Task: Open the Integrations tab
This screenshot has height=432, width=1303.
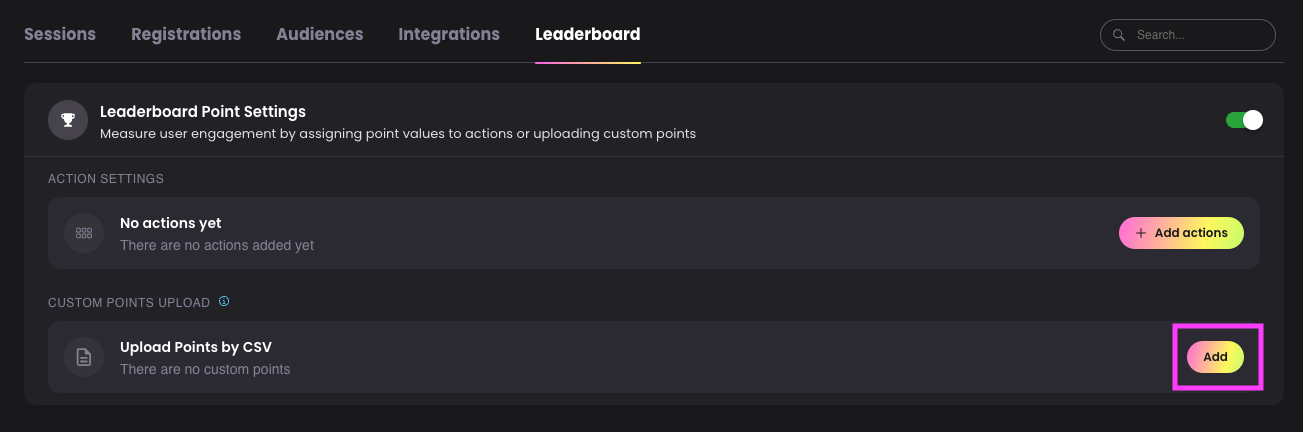Action: point(449,34)
